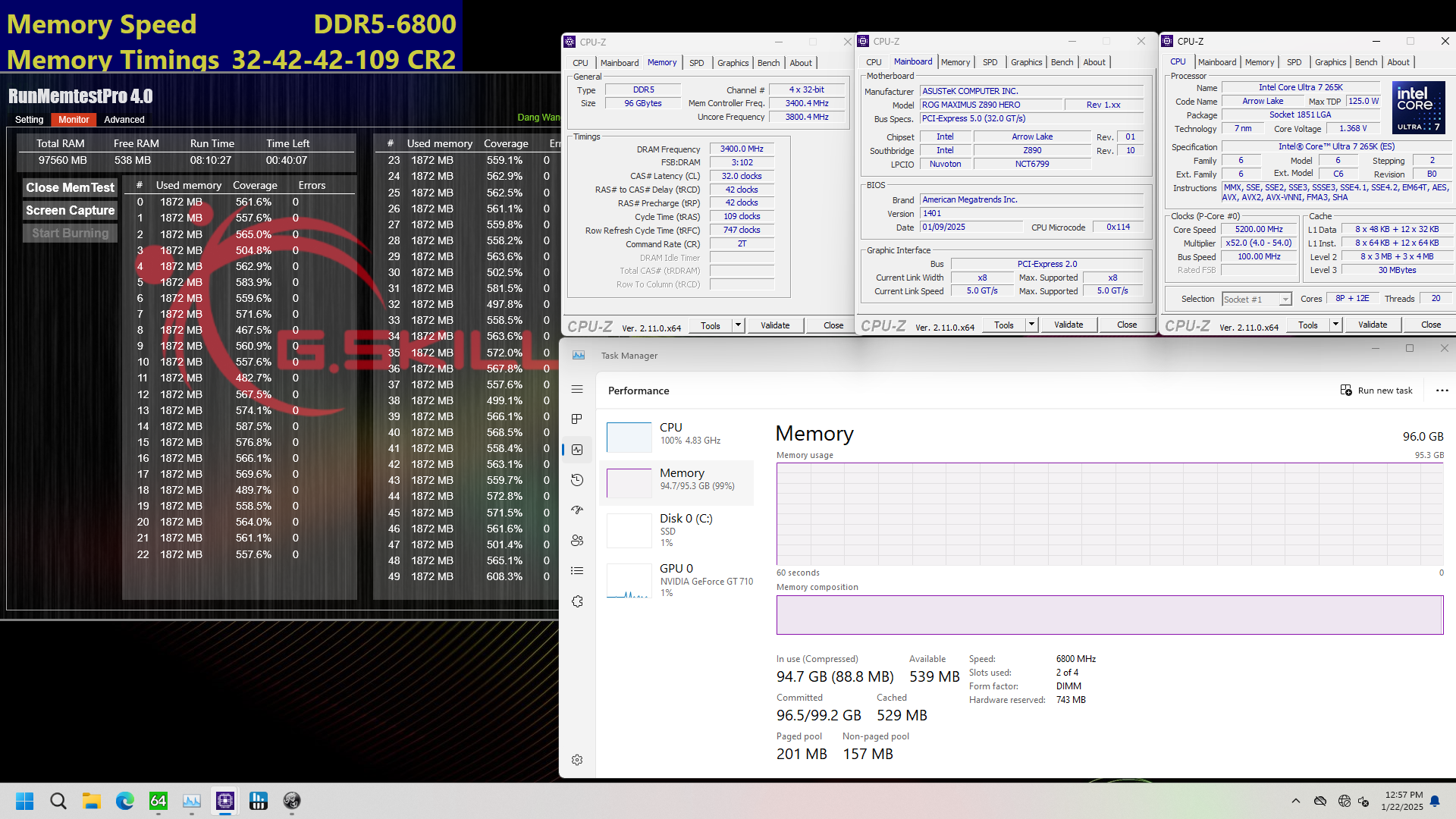
Task: Open Processes page icon in Task Manager
Action: tap(577, 419)
